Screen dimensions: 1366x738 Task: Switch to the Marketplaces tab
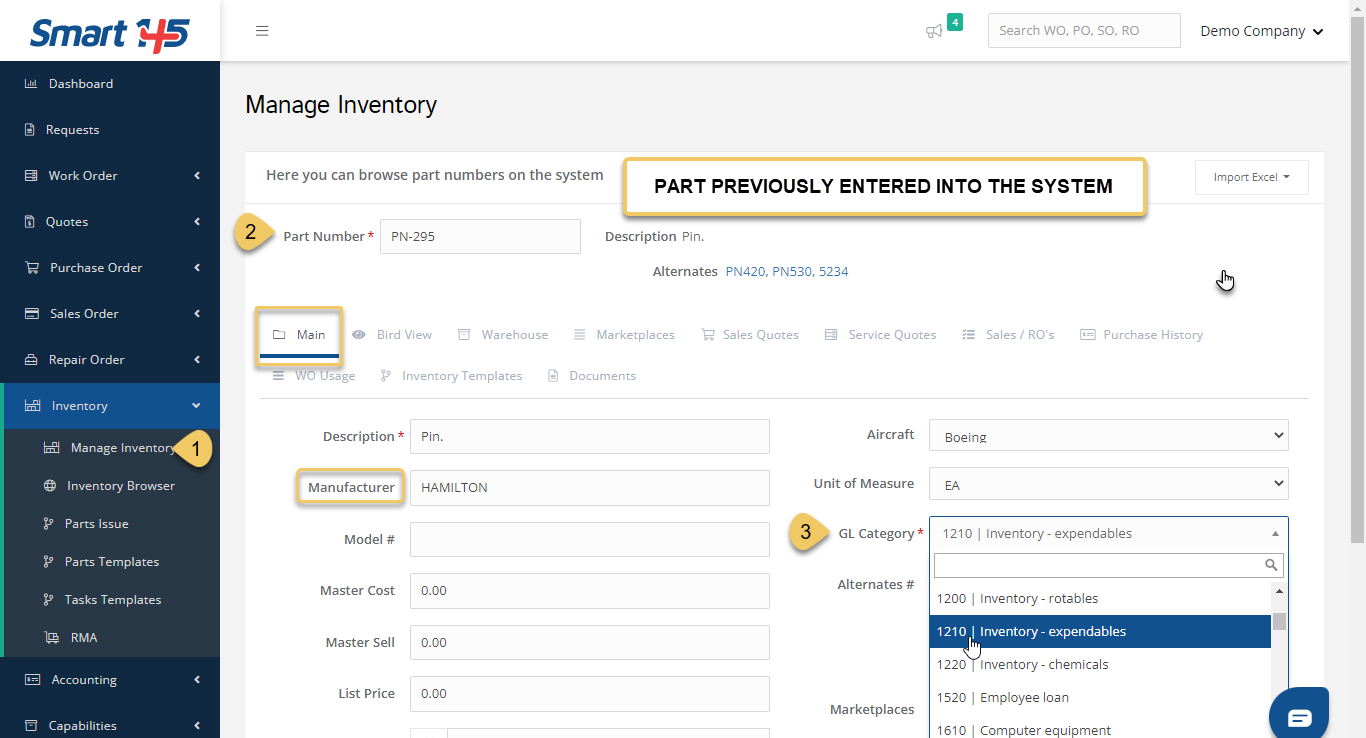pos(624,335)
